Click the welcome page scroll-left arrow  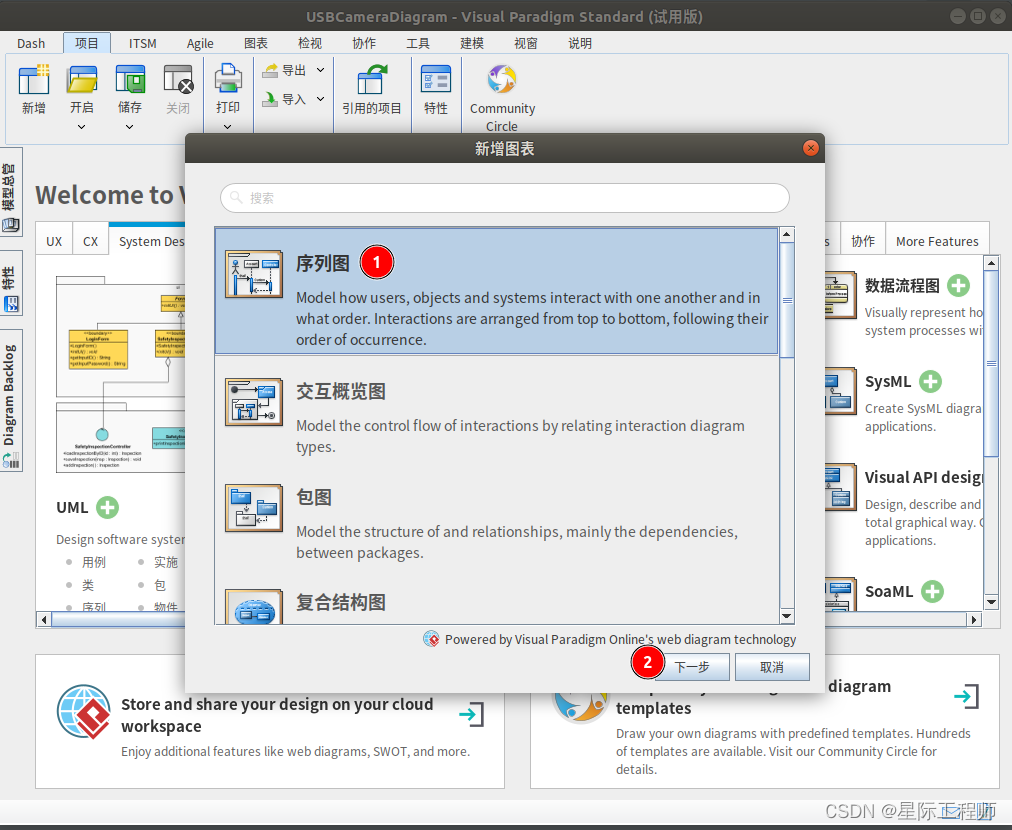click(x=44, y=620)
